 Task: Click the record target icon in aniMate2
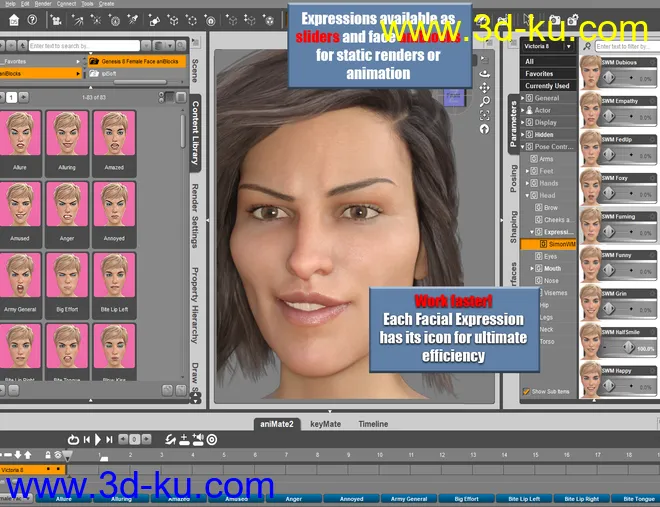pyautogui.click(x=212, y=439)
